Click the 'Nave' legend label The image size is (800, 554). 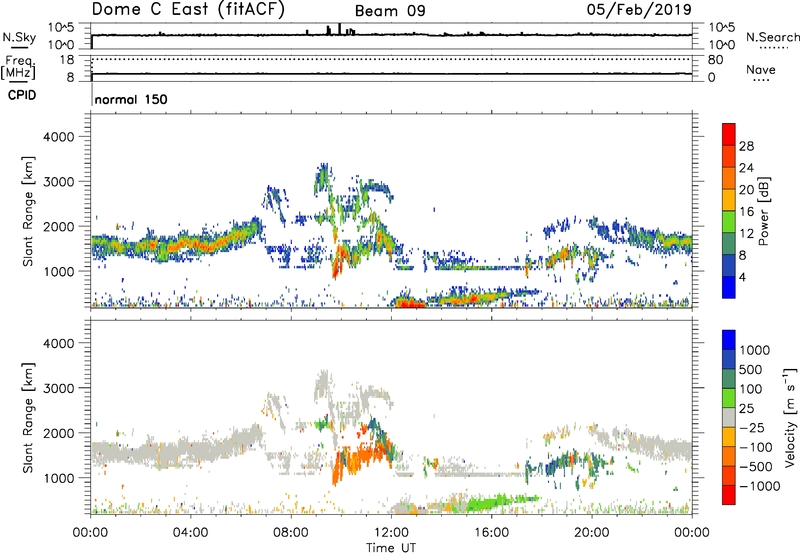click(x=761, y=70)
